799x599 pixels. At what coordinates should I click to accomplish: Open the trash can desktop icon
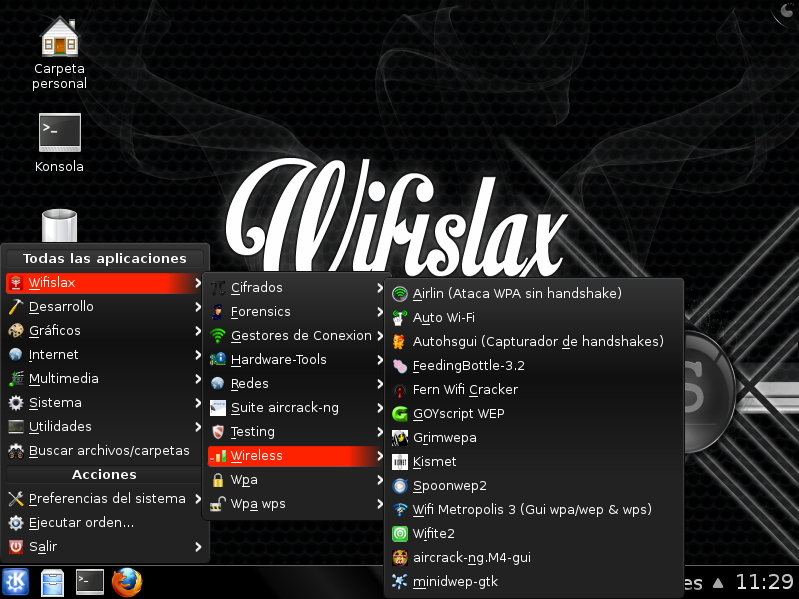[x=60, y=226]
